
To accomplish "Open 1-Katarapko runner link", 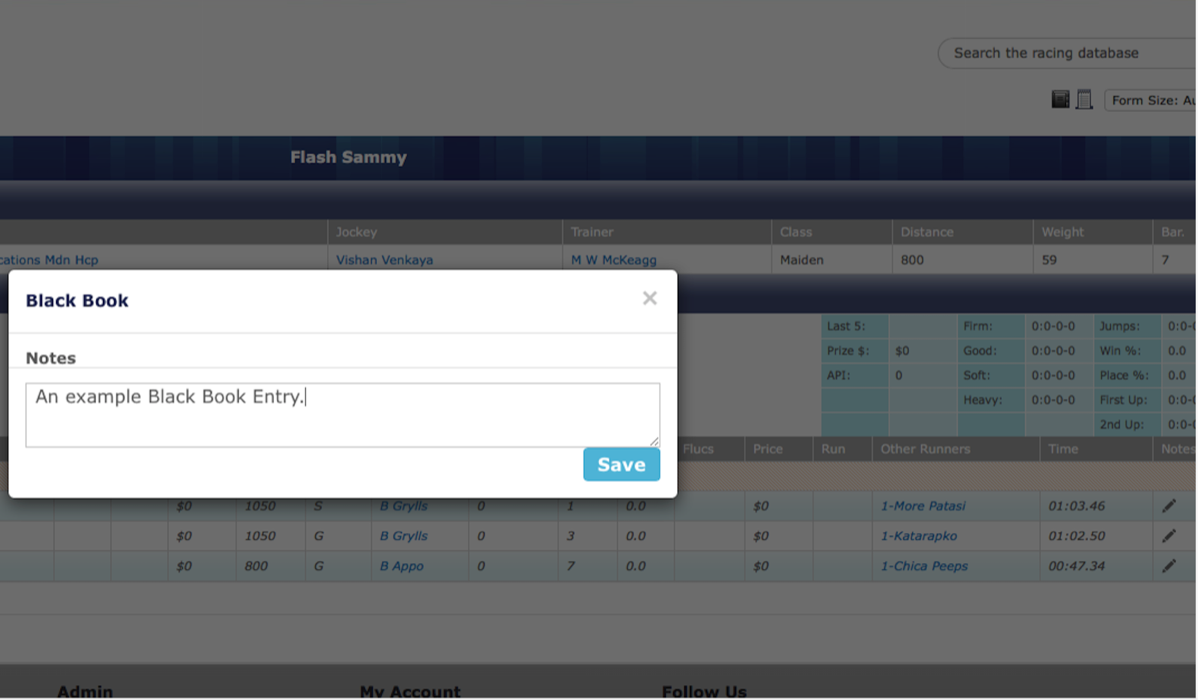I will tap(918, 536).
